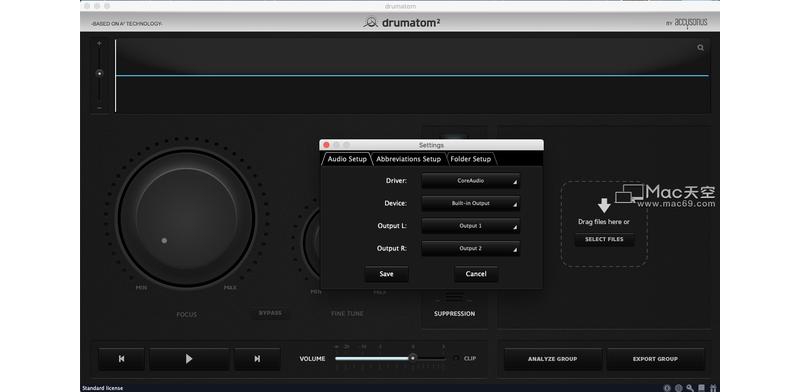Close the Settings dialog with red button
The height and width of the screenshot is (392, 800).
(327, 145)
